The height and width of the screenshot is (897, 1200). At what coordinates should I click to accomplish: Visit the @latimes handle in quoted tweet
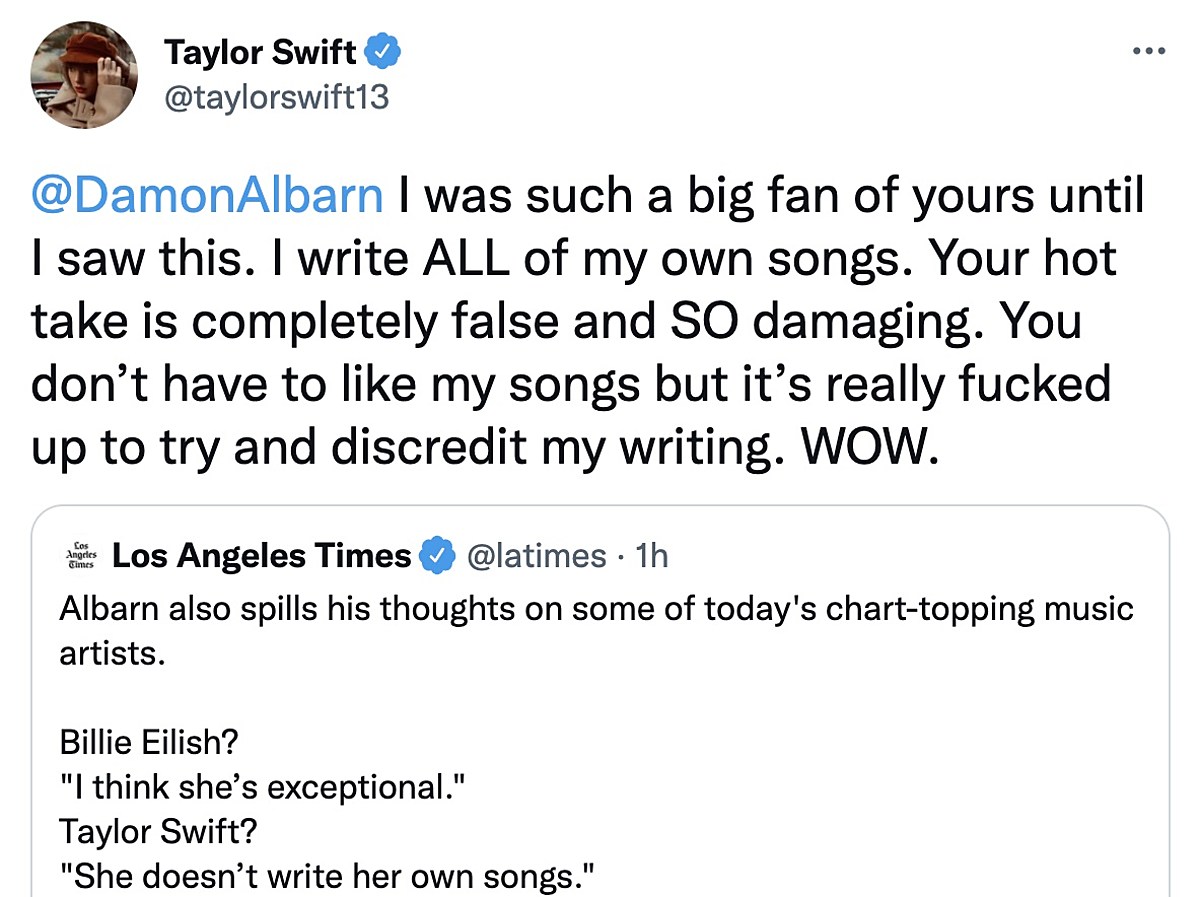pos(536,556)
